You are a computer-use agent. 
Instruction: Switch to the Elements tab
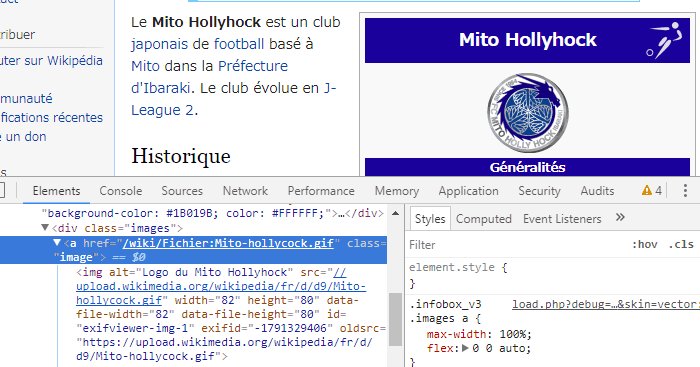tap(56, 191)
